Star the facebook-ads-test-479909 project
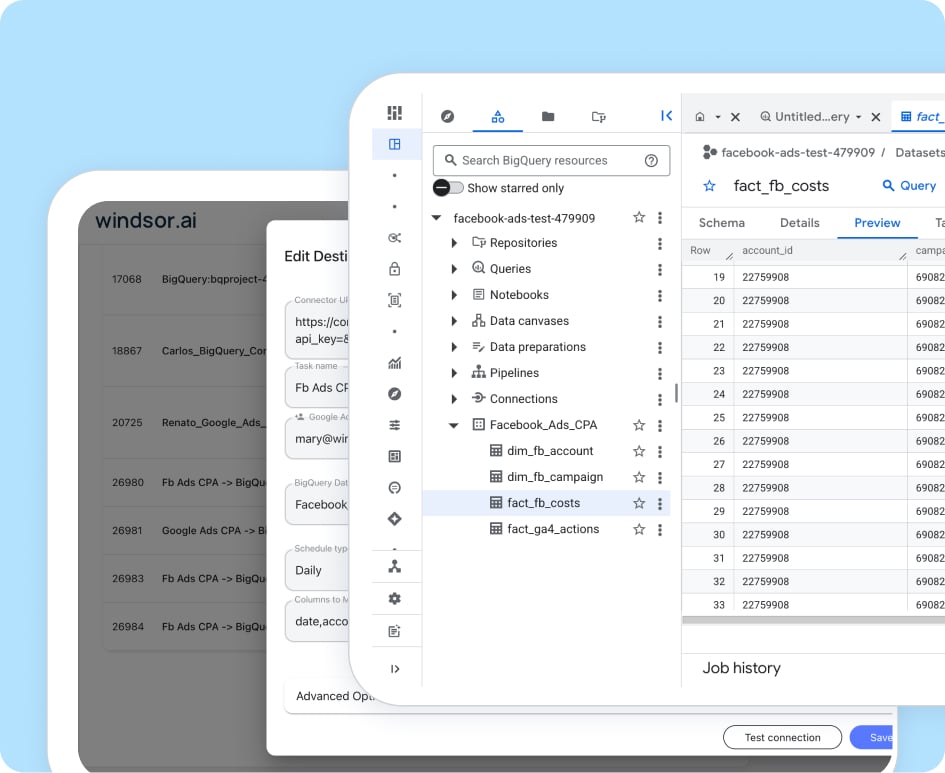This screenshot has width=945, height=773. click(x=639, y=217)
